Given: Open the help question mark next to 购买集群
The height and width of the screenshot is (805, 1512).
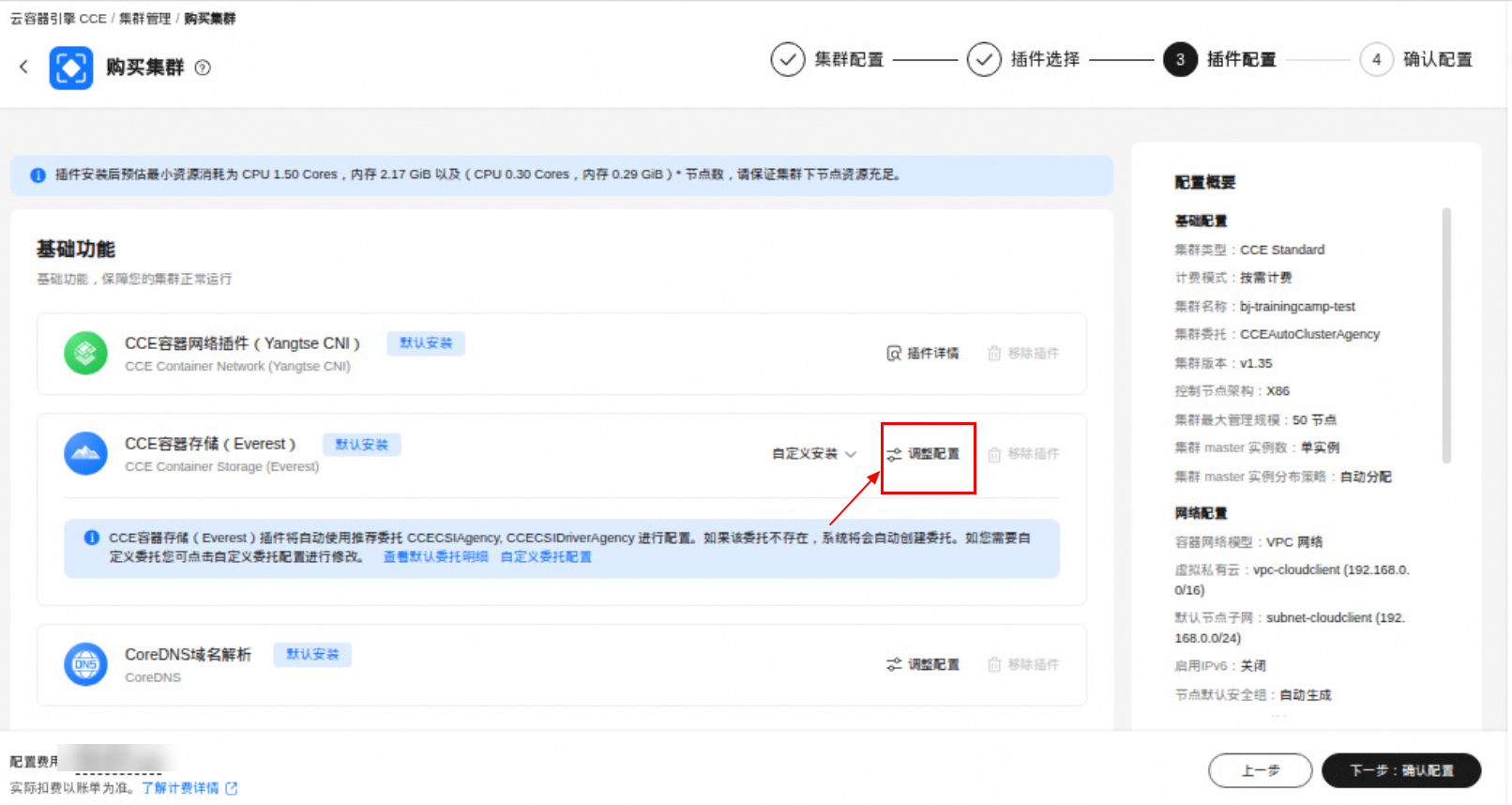Looking at the screenshot, I should tap(203, 68).
